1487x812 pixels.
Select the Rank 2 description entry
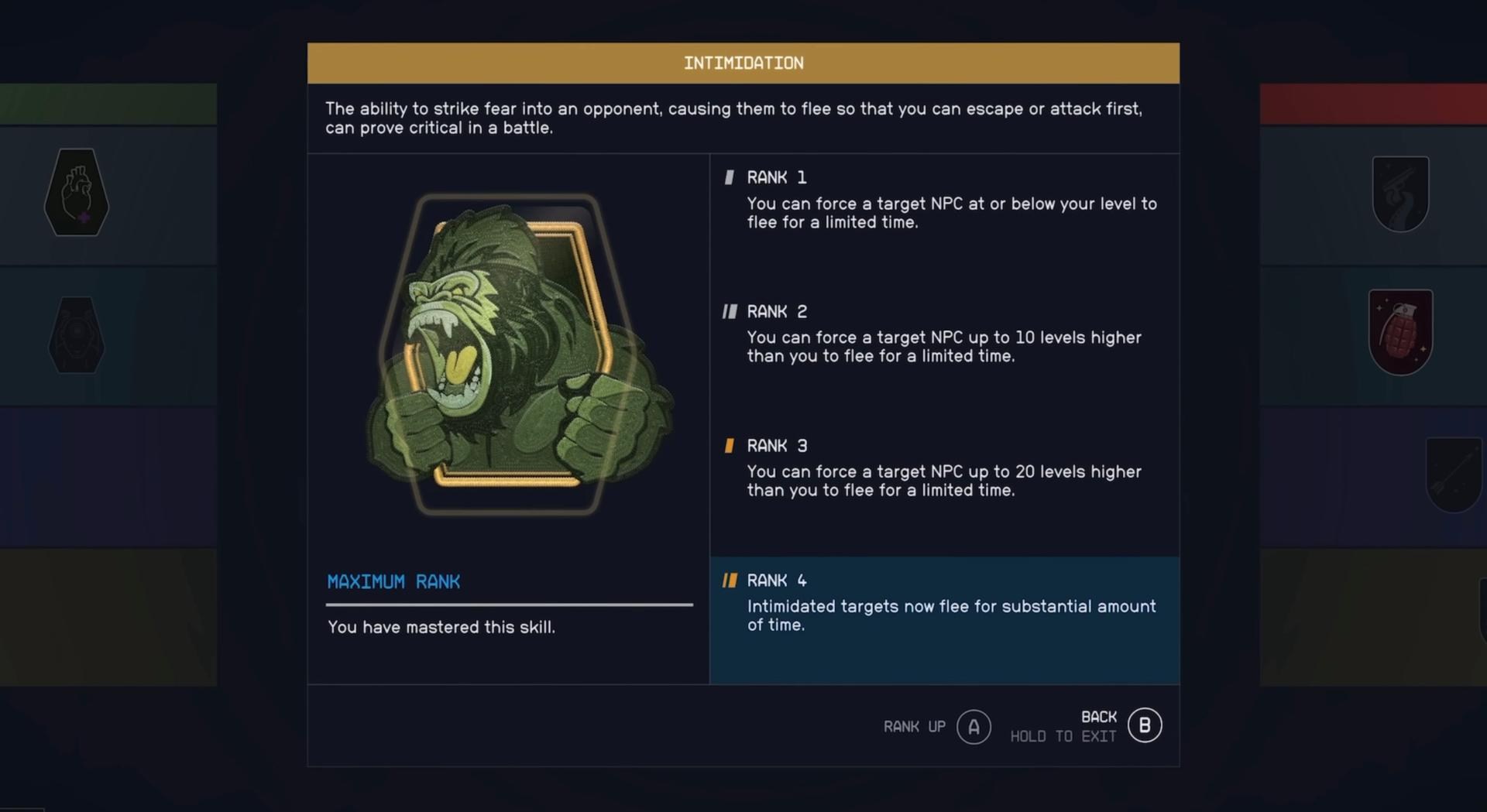[x=943, y=347]
